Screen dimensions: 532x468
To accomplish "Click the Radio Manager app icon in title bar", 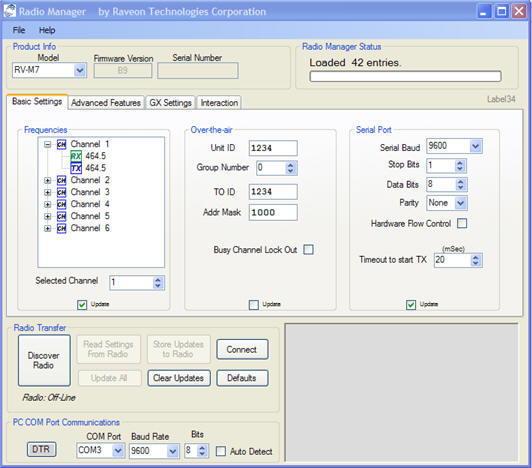I will [10, 11].
